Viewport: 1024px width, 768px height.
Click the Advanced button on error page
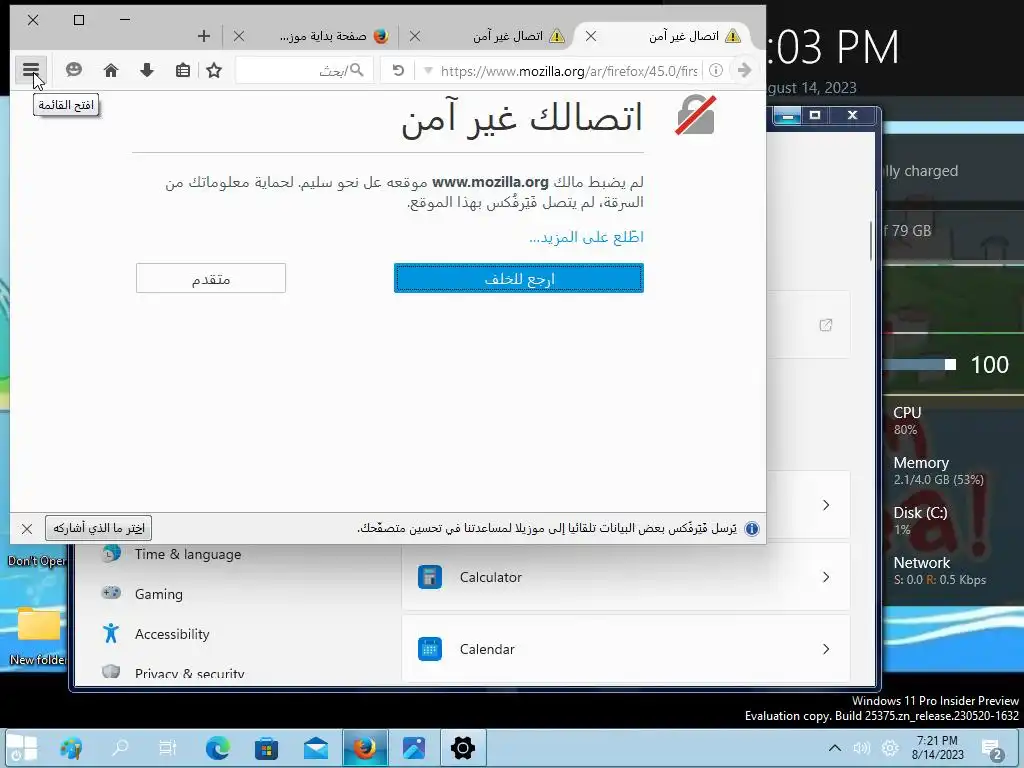tap(210, 278)
